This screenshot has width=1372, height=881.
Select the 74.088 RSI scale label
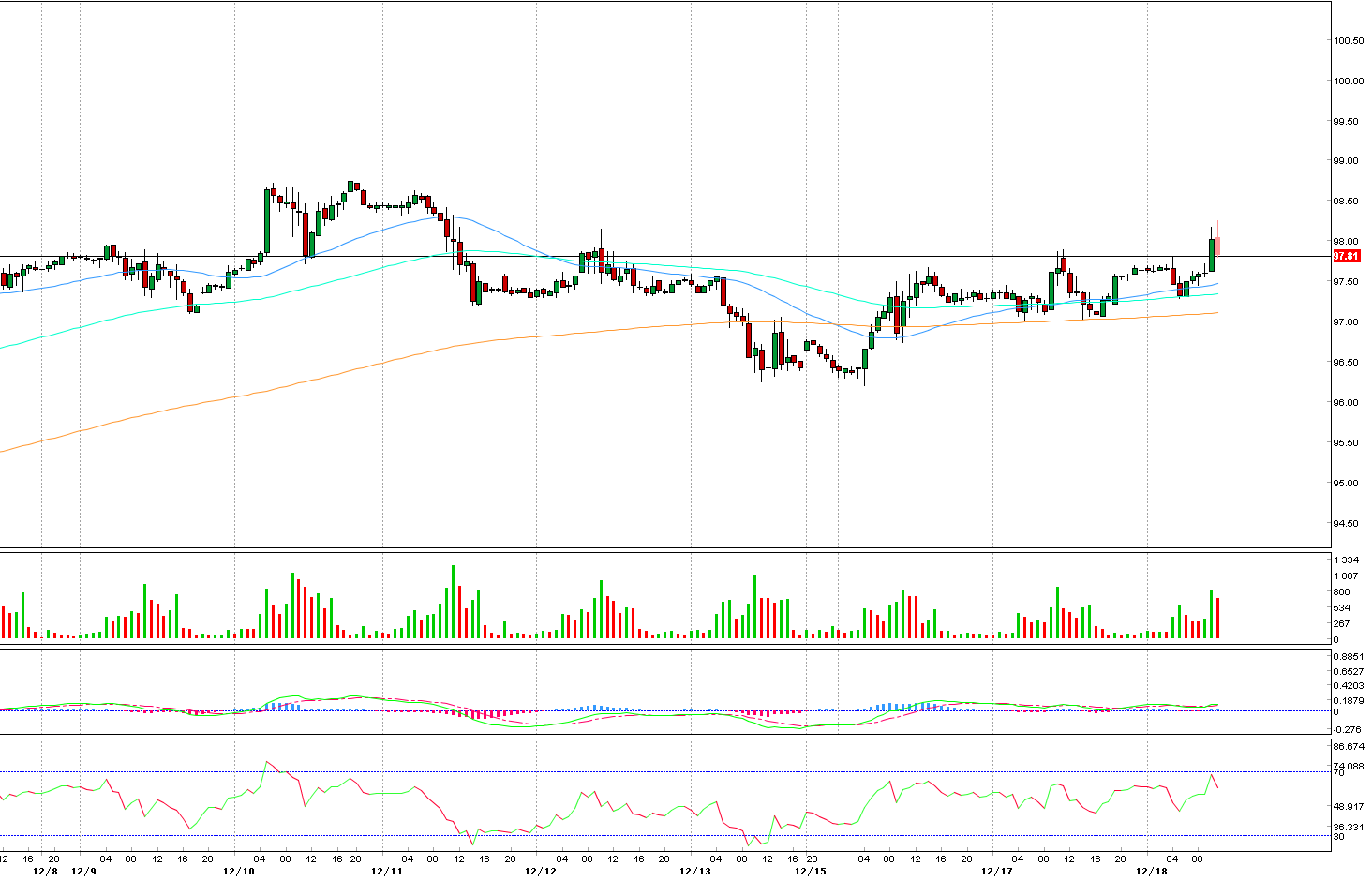pyautogui.click(x=1349, y=766)
